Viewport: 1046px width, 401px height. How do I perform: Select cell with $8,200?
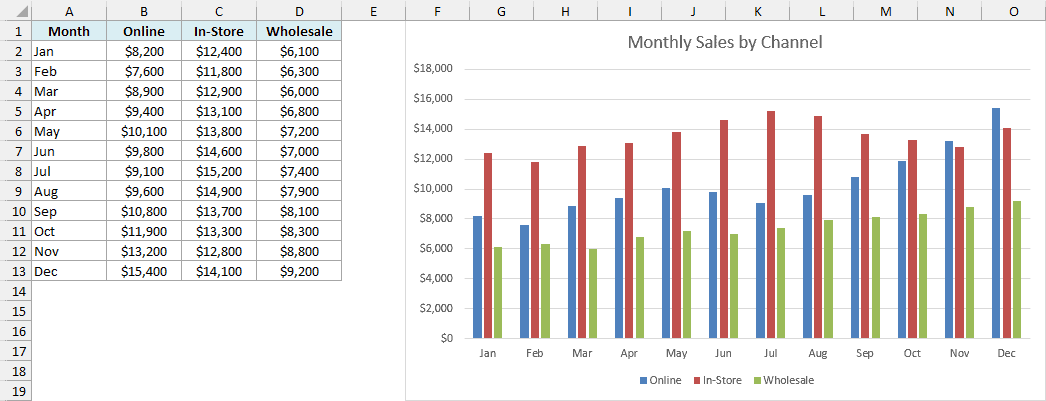143,51
